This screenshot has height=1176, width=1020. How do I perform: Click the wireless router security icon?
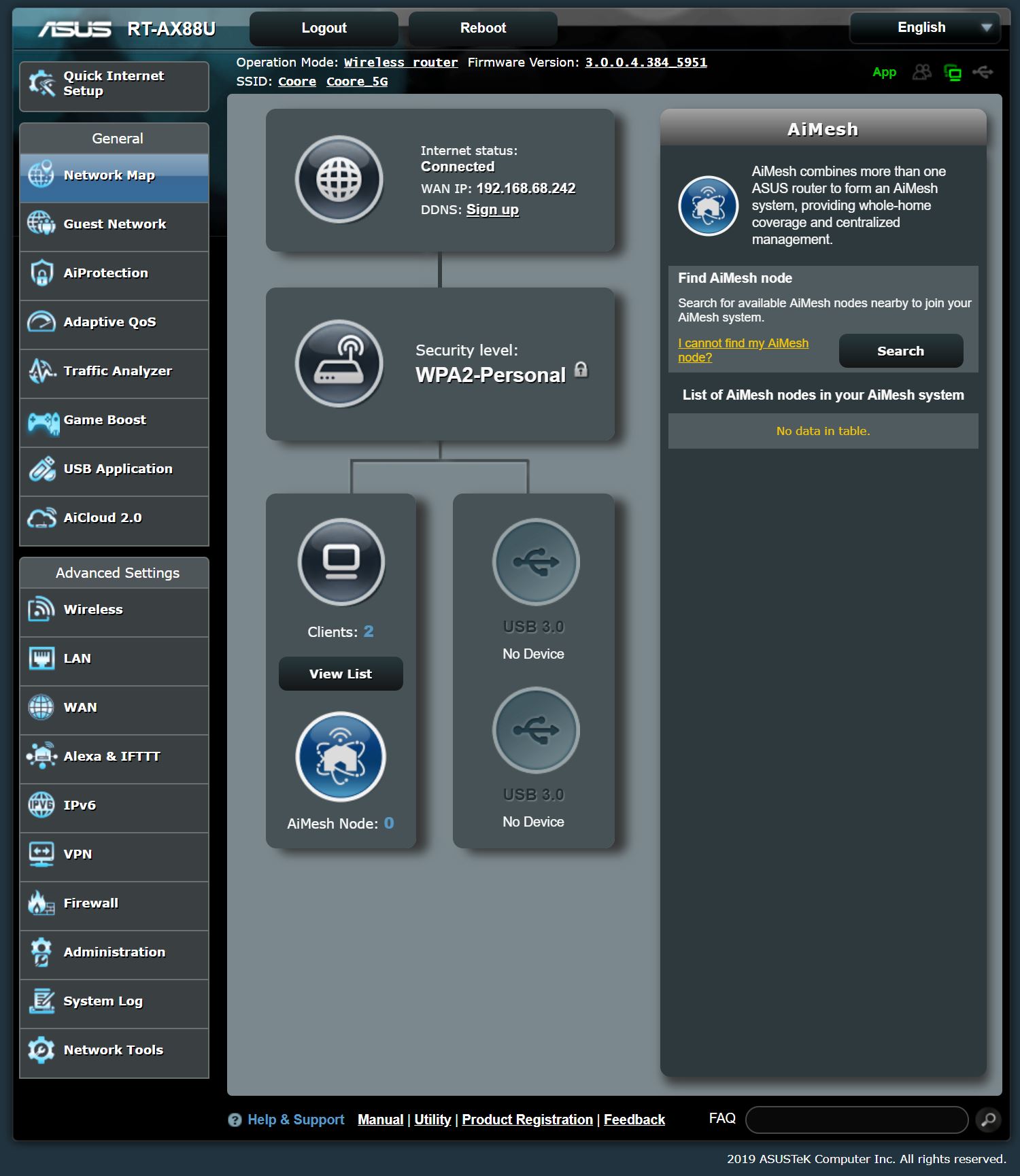click(339, 364)
